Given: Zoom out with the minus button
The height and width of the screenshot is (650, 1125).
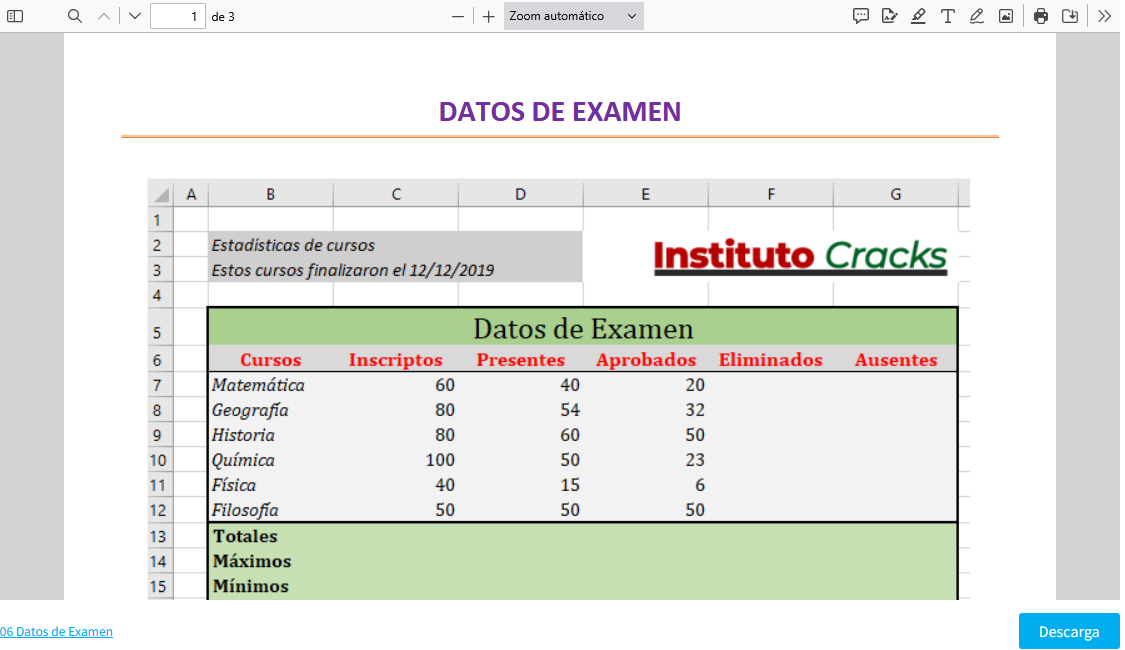Looking at the screenshot, I should click(458, 16).
